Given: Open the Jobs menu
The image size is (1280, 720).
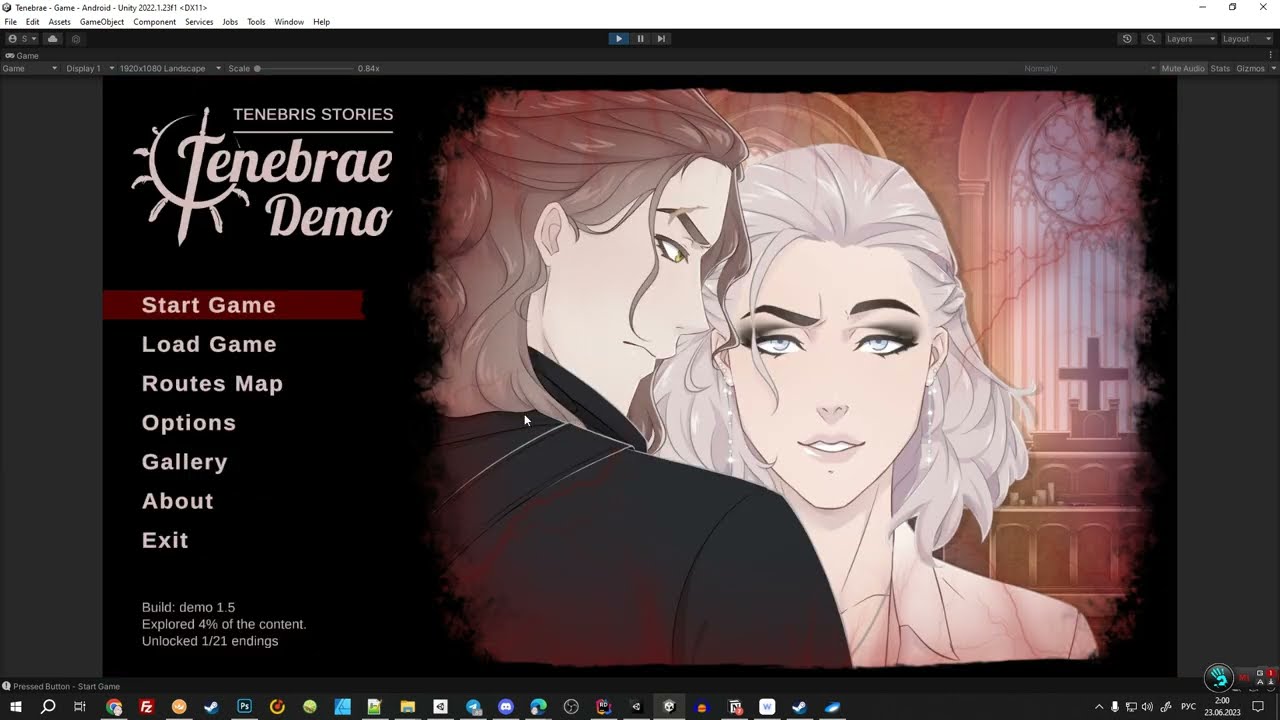Looking at the screenshot, I should 230,22.
